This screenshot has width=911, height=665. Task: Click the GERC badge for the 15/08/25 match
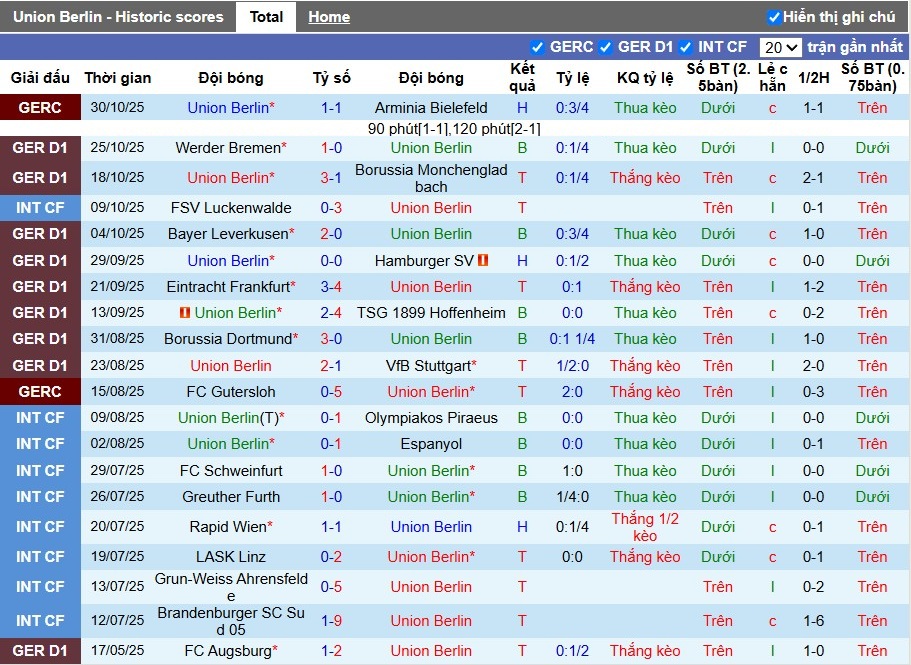click(x=40, y=392)
